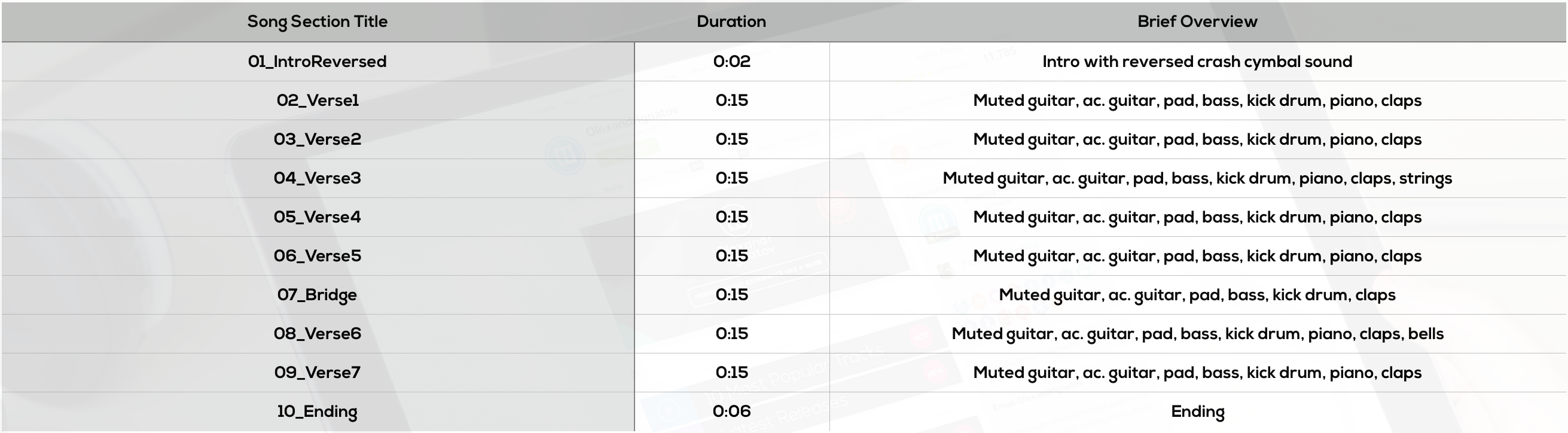This screenshot has width=1568, height=433.
Task: Click the 0:06 ending duration
Action: (x=731, y=411)
